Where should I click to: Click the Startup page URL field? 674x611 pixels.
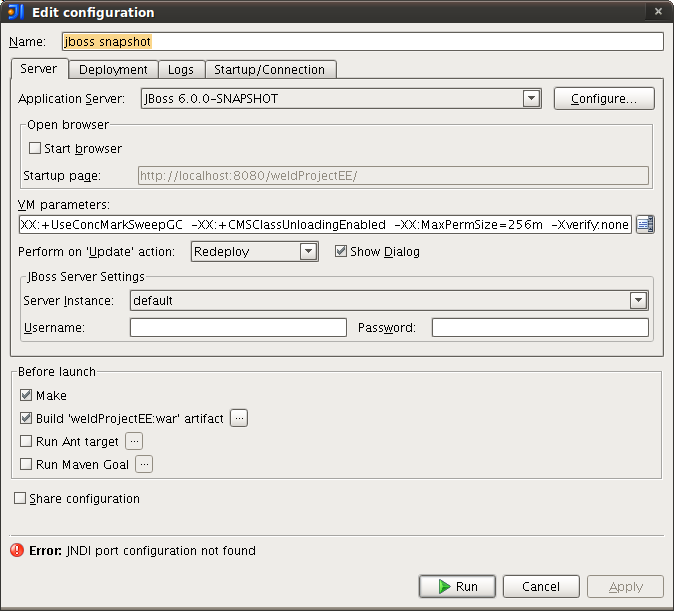pyautogui.click(x=393, y=175)
